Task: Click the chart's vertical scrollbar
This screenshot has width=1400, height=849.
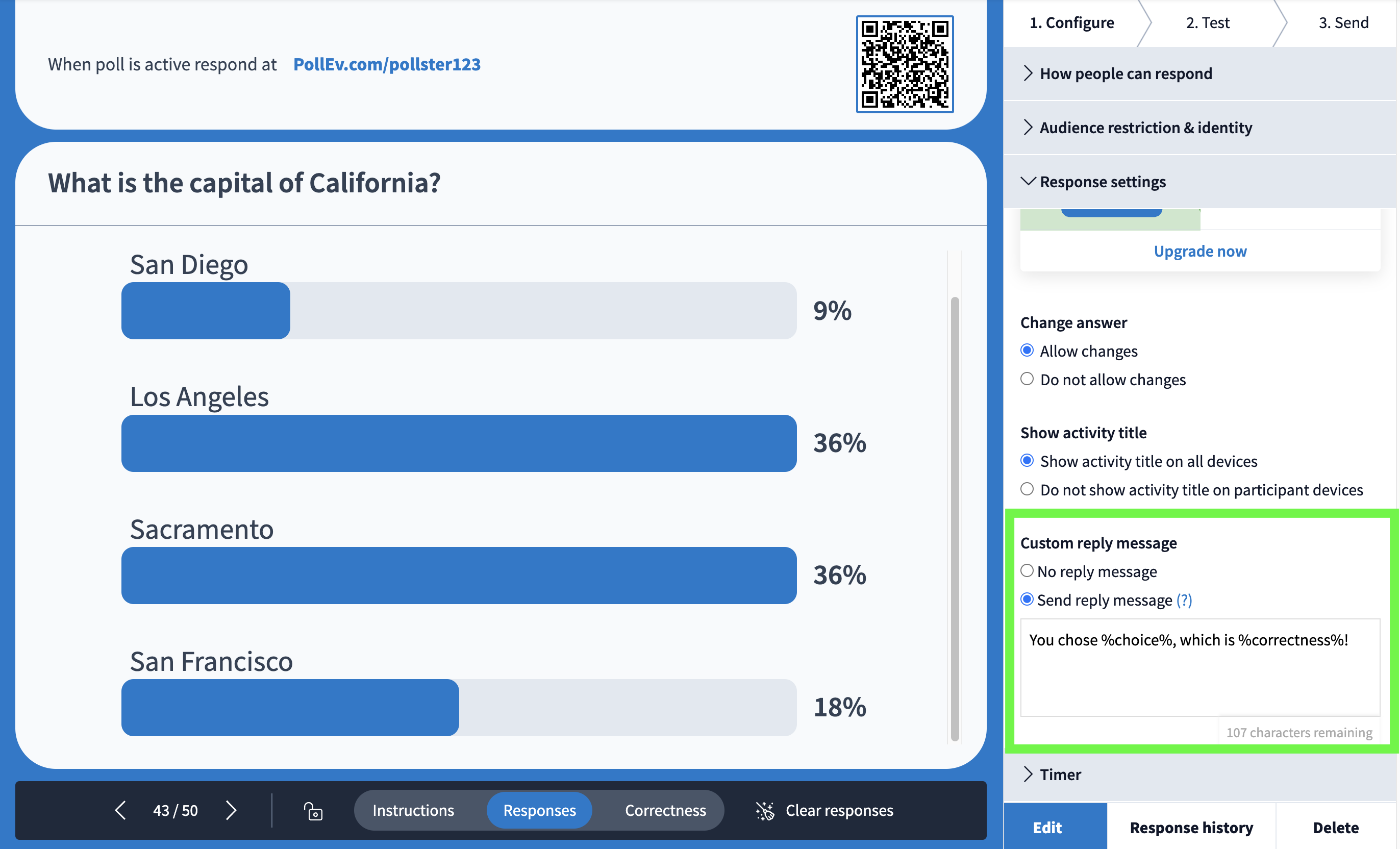Action: pyautogui.click(x=955, y=518)
